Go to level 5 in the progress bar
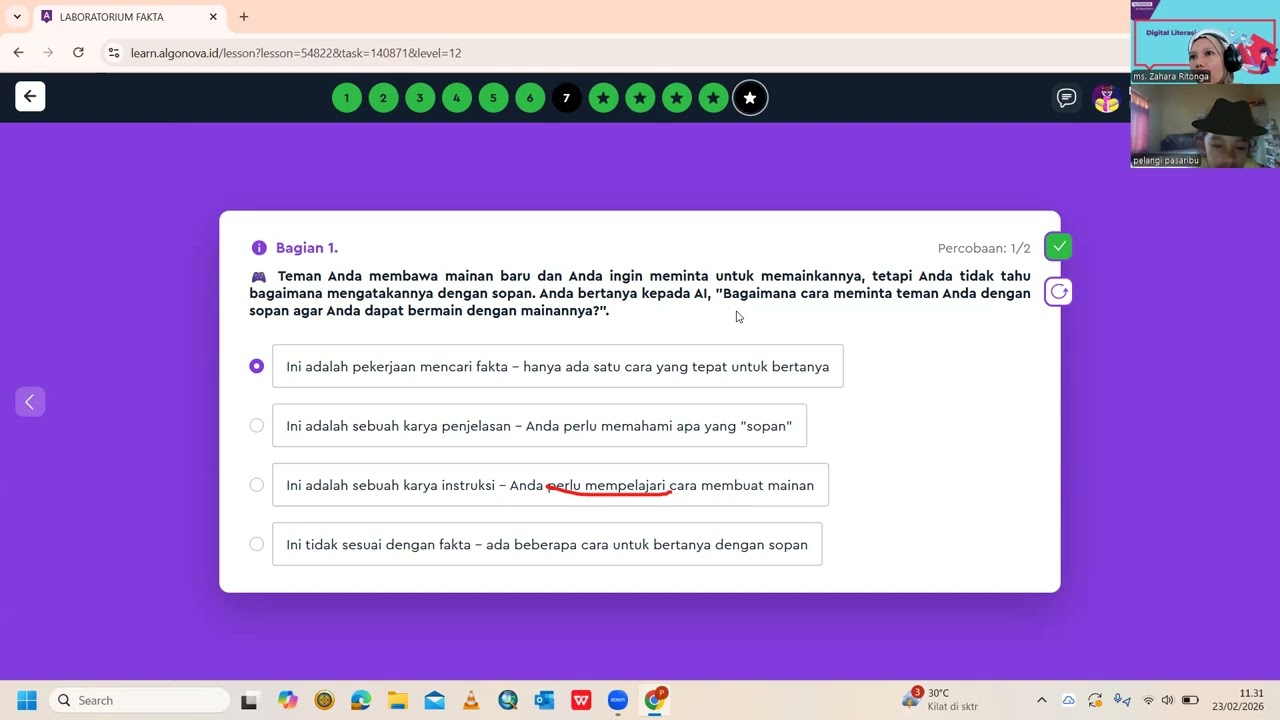The height and width of the screenshot is (720, 1280). point(493,98)
